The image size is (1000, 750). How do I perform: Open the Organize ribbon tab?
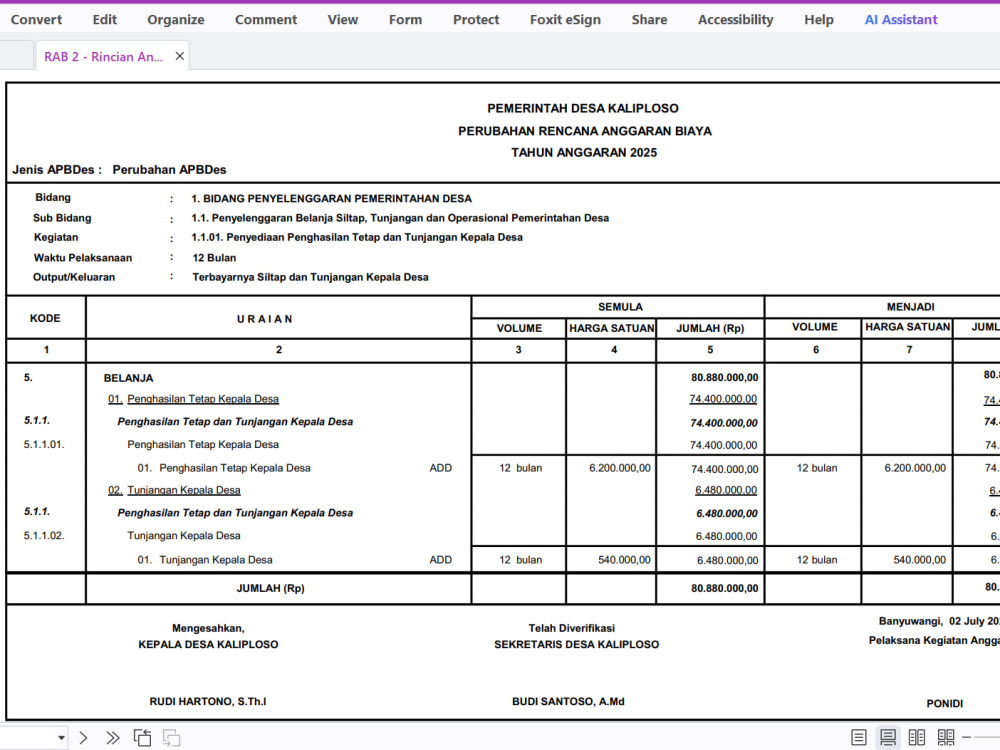coord(176,20)
